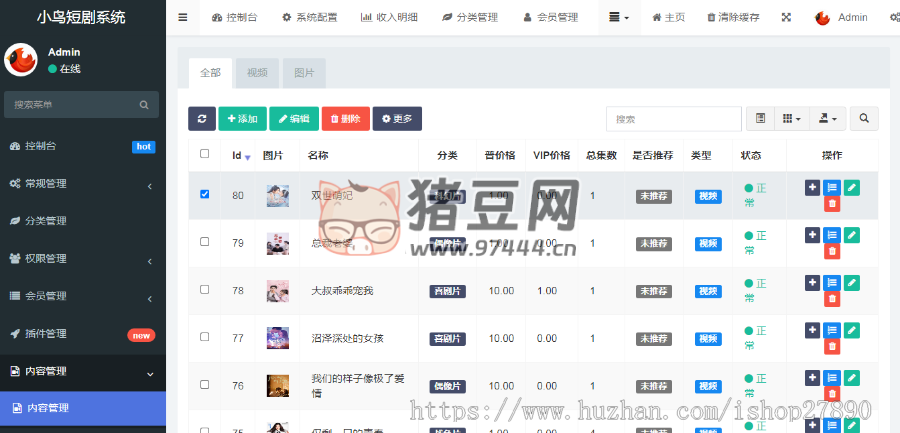Click the hamburger menu toggle icon
The height and width of the screenshot is (433, 900).
point(182,18)
